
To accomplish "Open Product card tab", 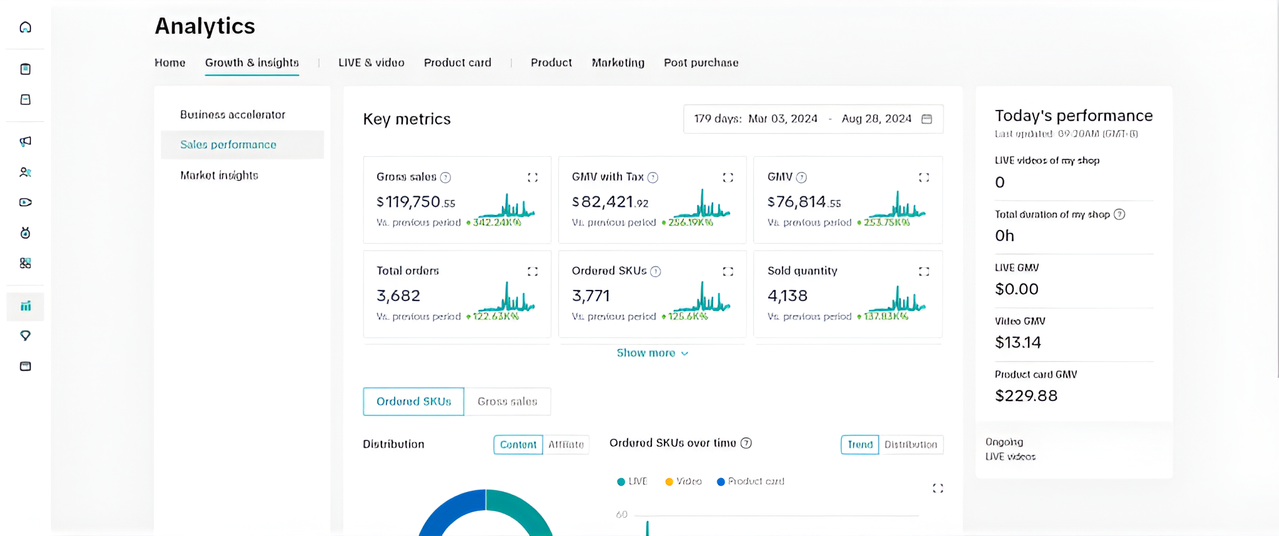I will [458, 62].
